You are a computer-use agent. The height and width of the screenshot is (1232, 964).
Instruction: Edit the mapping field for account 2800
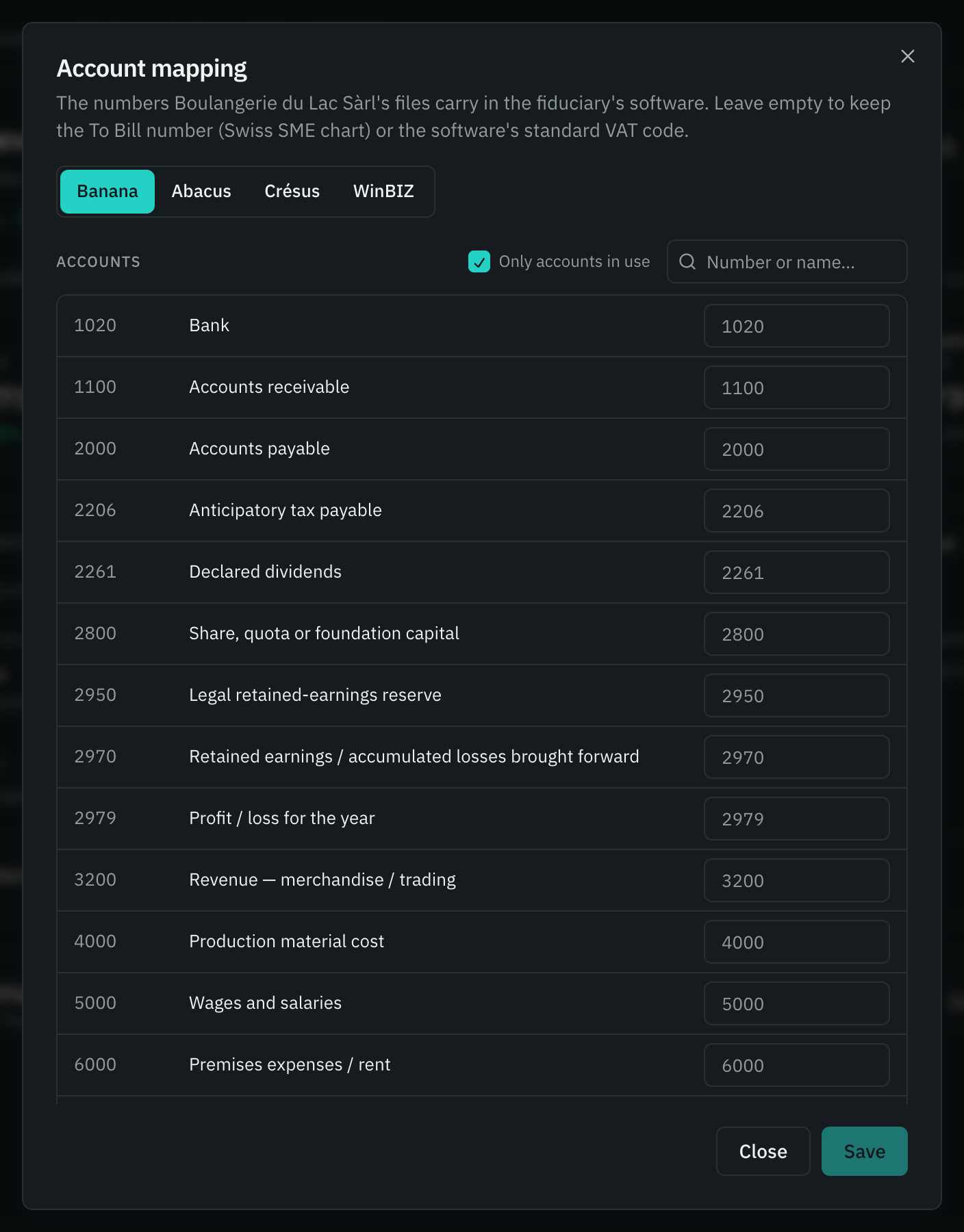click(797, 634)
